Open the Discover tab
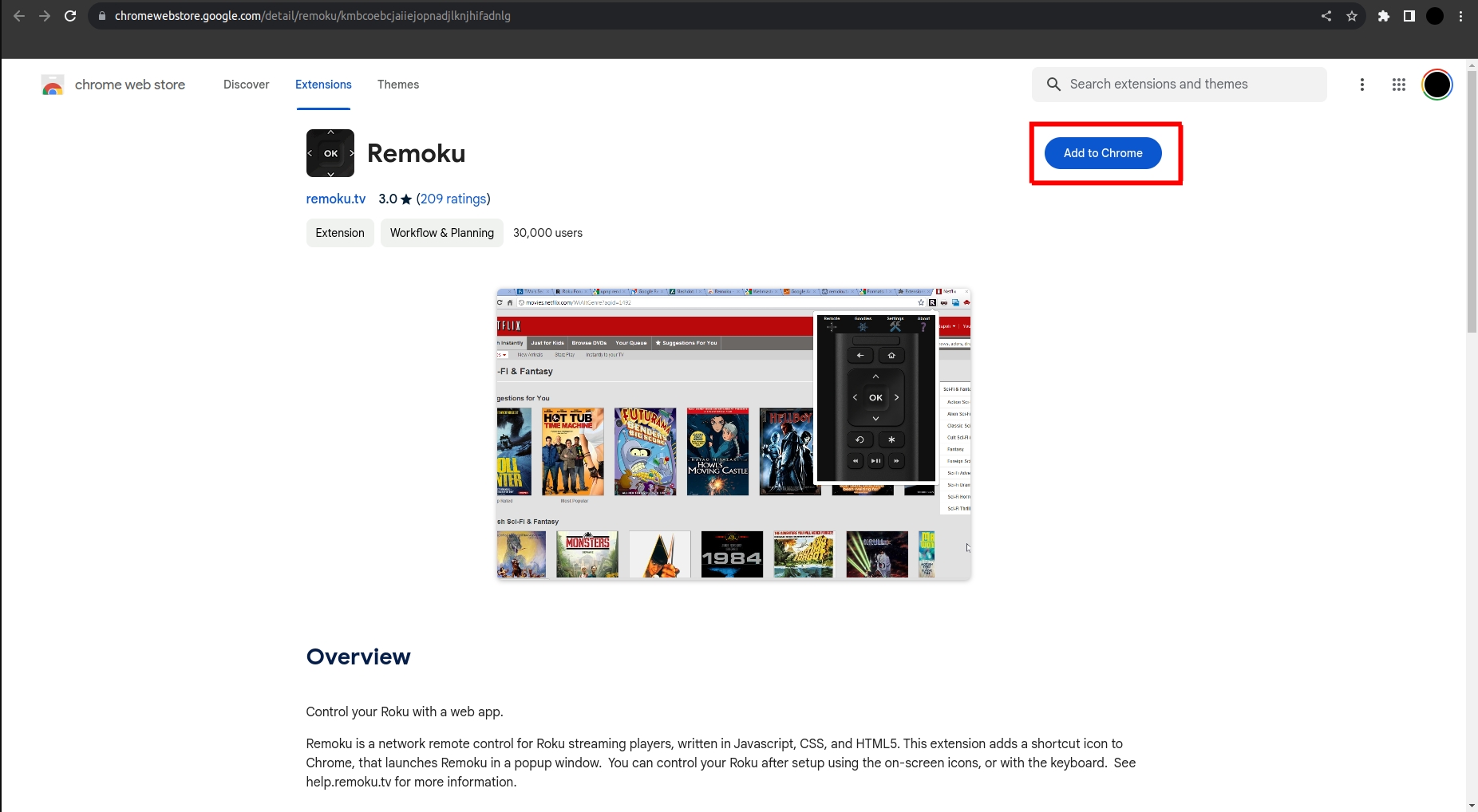1478x812 pixels. pyautogui.click(x=246, y=85)
